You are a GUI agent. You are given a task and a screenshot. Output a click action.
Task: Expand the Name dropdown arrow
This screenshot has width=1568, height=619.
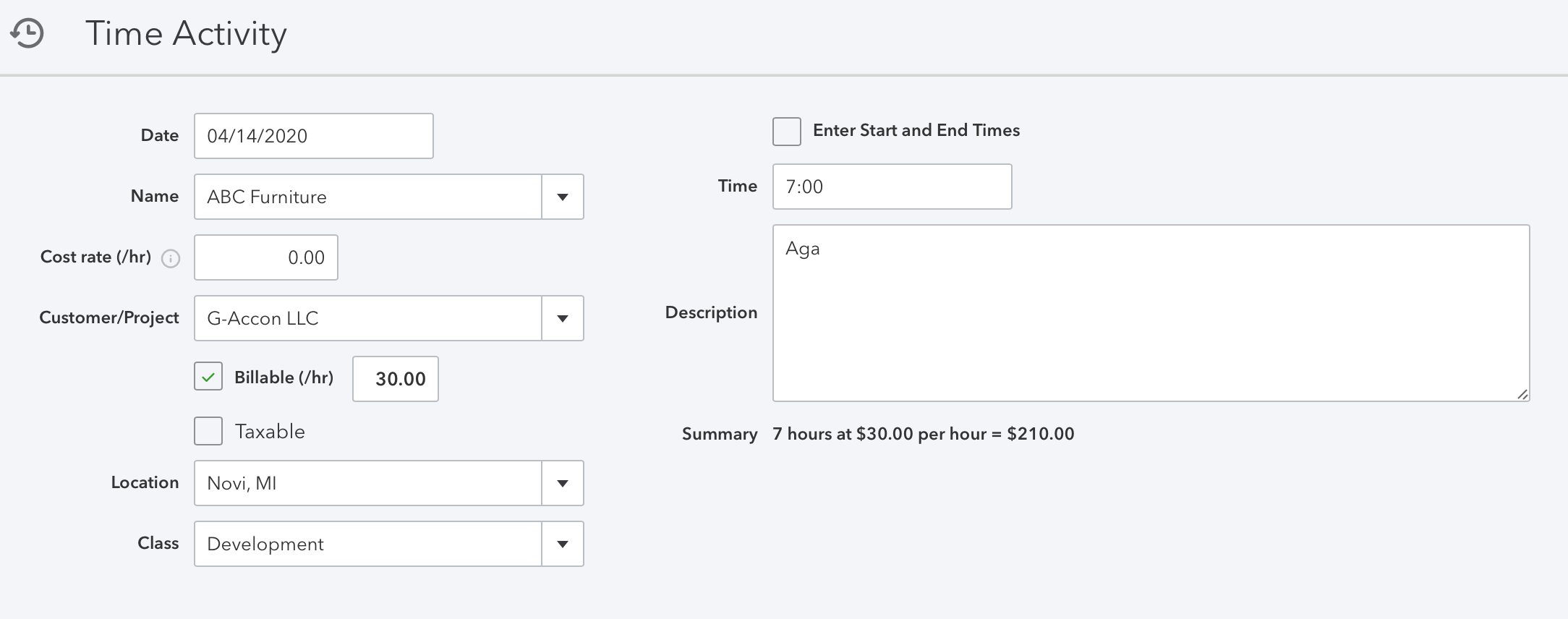563,197
